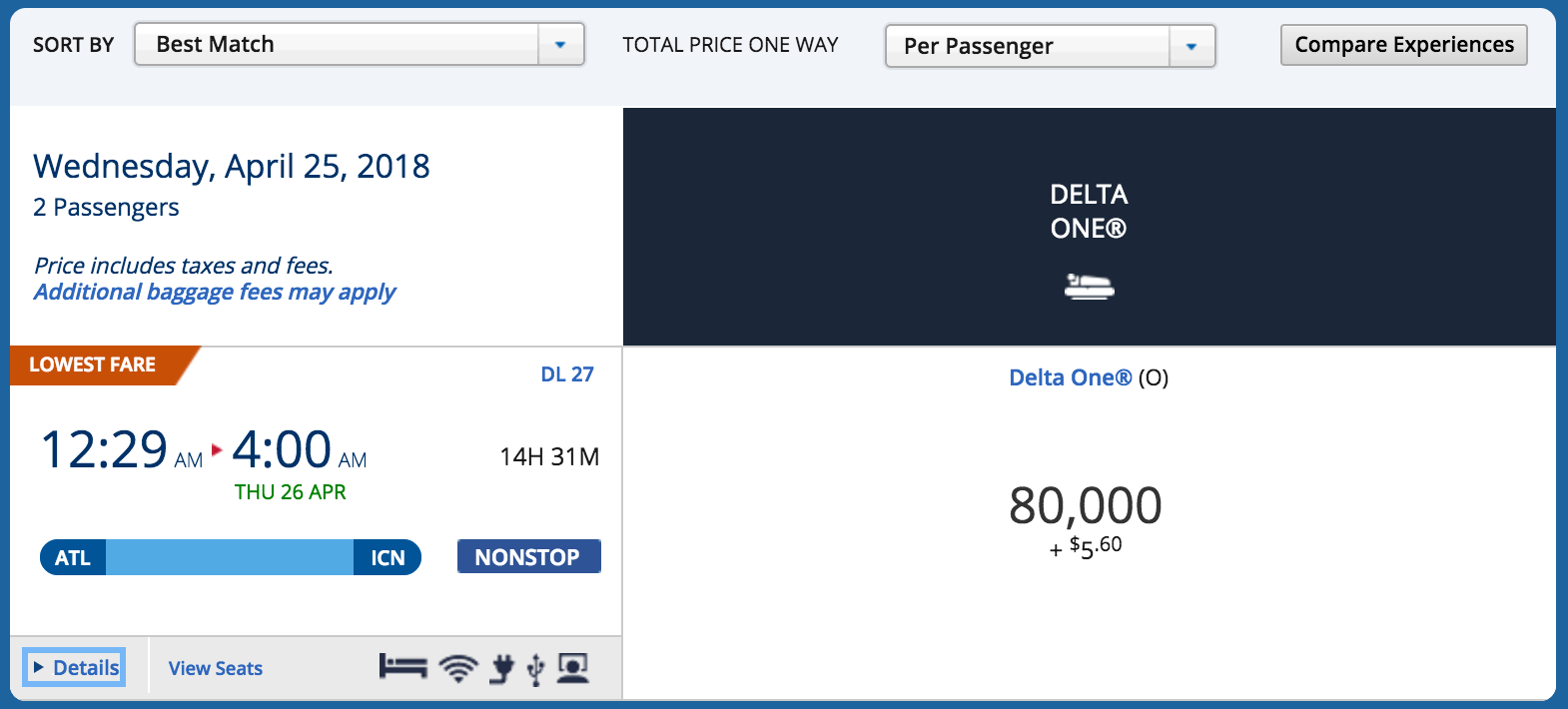1568x709 pixels.
Task: Click the USB port amenity icon
Action: coord(536,669)
